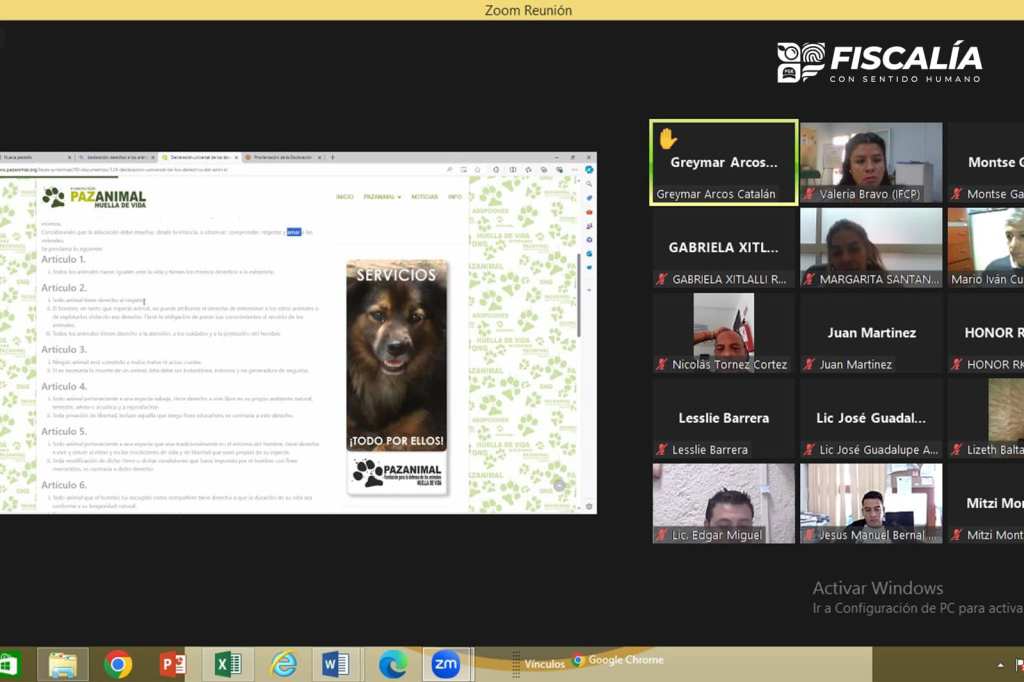Click INICIO in the site navigation
This screenshot has height=682, width=1024.
point(344,197)
